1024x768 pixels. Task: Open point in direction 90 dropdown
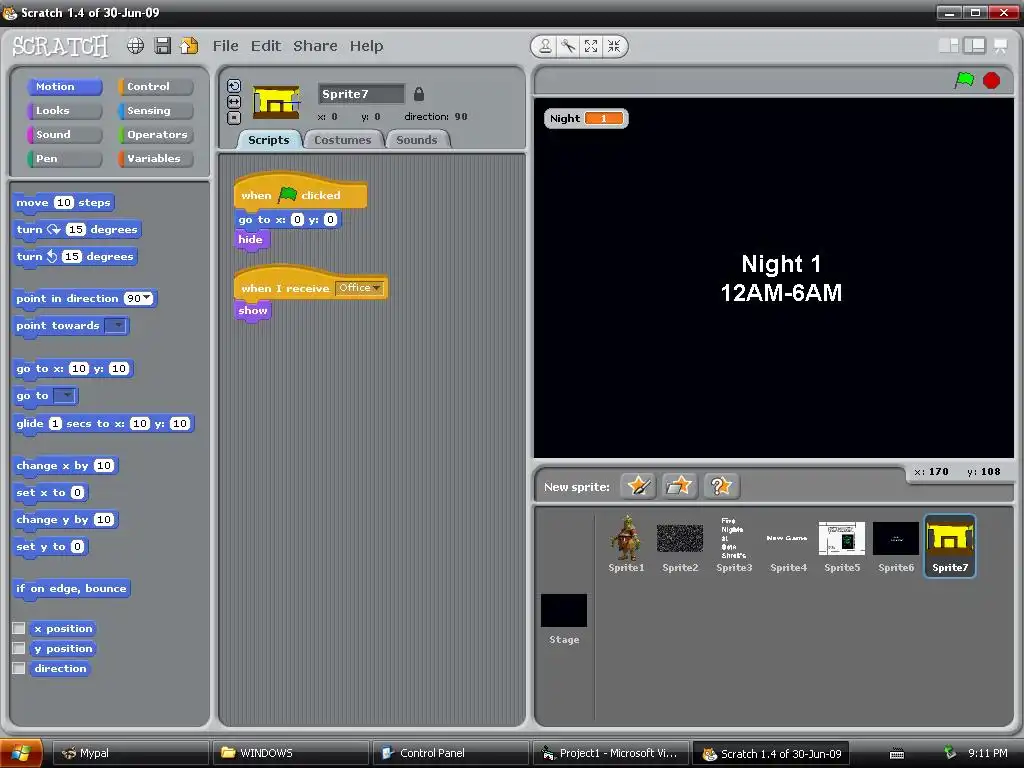(x=147, y=298)
